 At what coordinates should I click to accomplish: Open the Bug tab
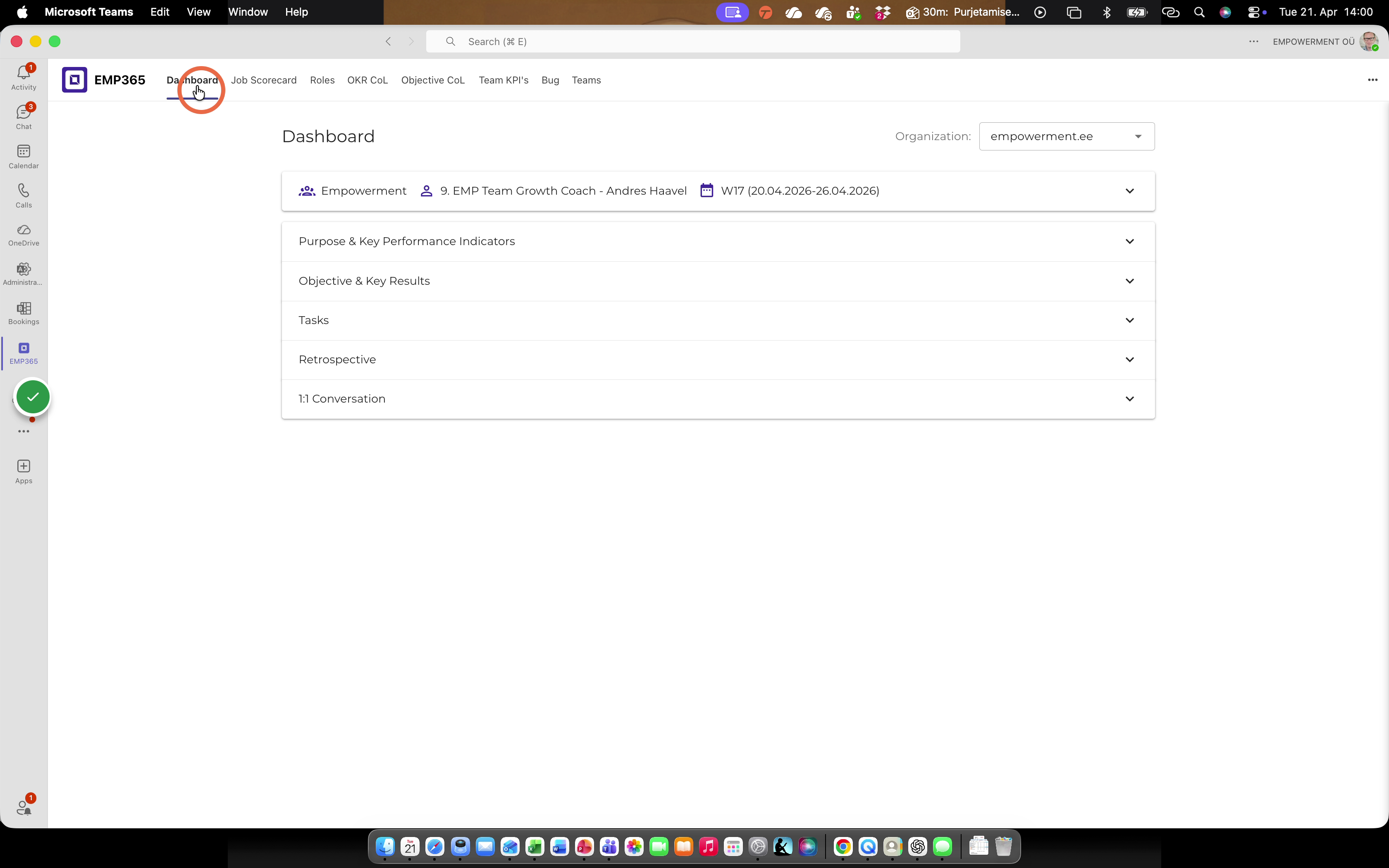click(x=550, y=80)
